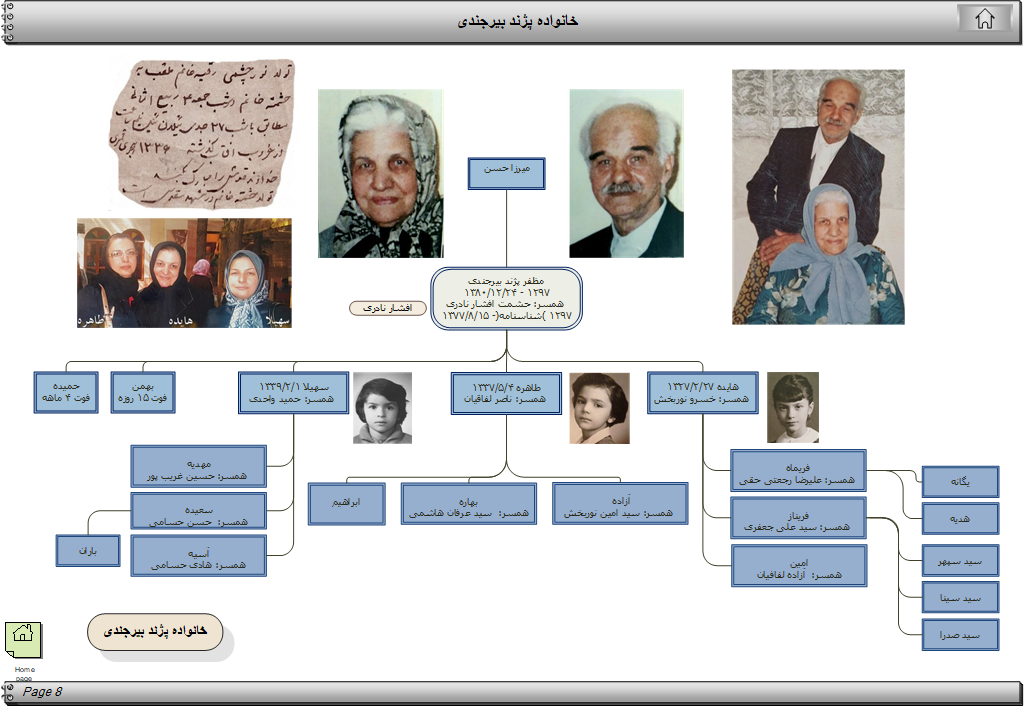
Task: Click the green Home note icon at bottom-left
Action: click(x=23, y=637)
